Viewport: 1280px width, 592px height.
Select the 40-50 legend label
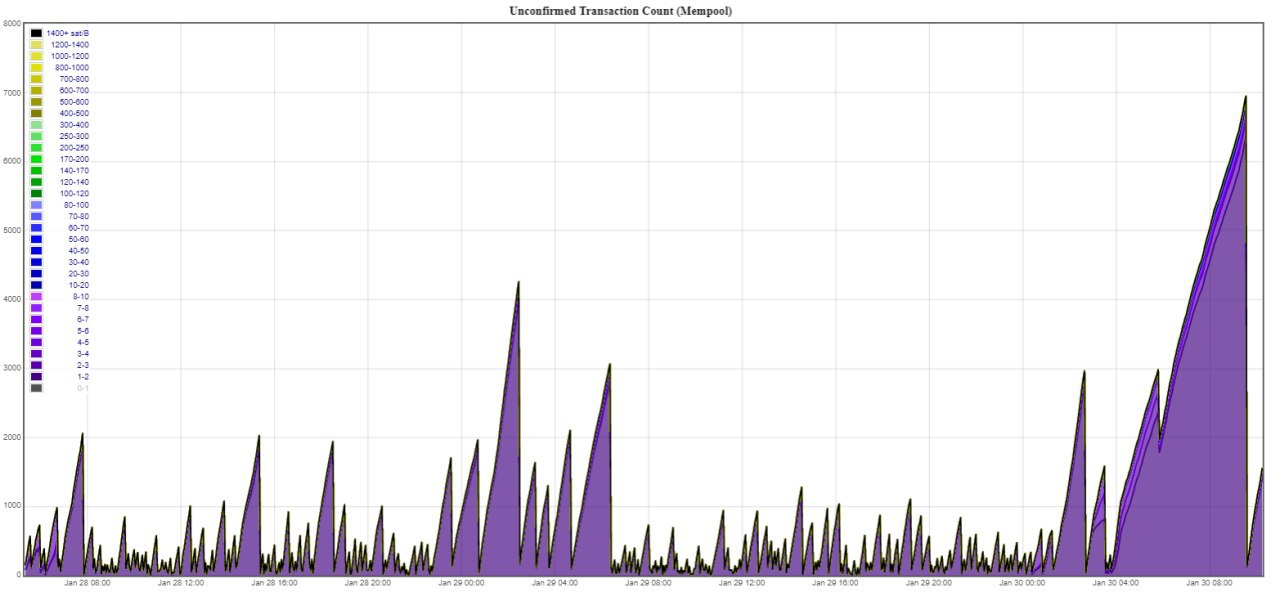coord(78,251)
